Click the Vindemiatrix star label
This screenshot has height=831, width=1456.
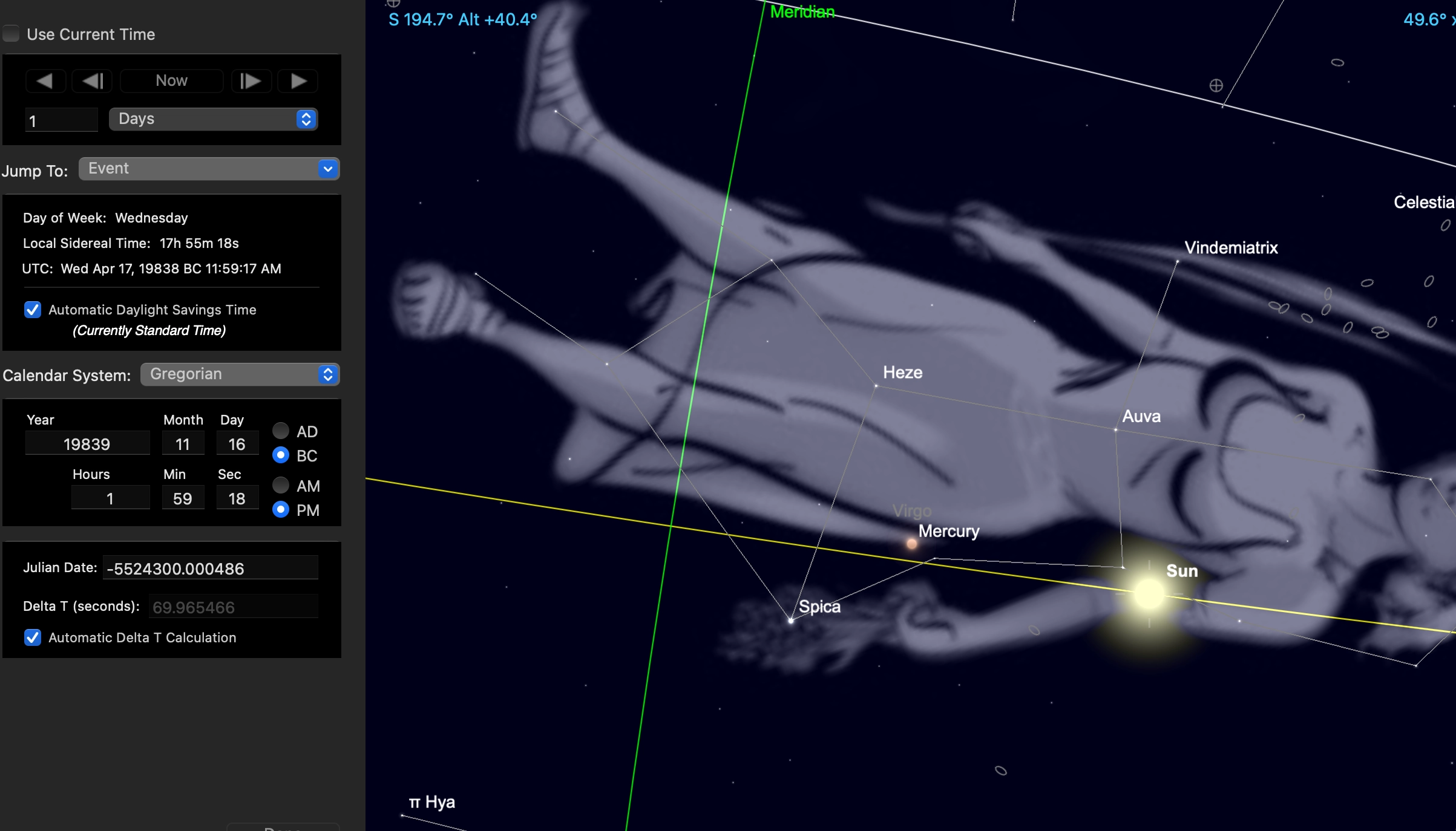pyautogui.click(x=1231, y=247)
